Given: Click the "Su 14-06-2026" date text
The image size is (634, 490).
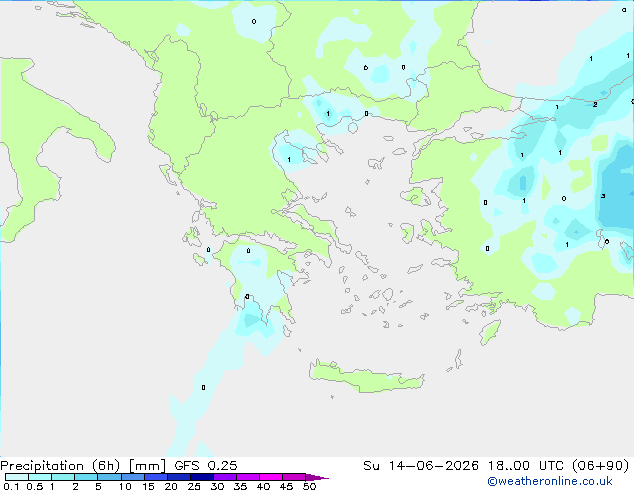Looking at the screenshot, I should [x=421, y=466].
